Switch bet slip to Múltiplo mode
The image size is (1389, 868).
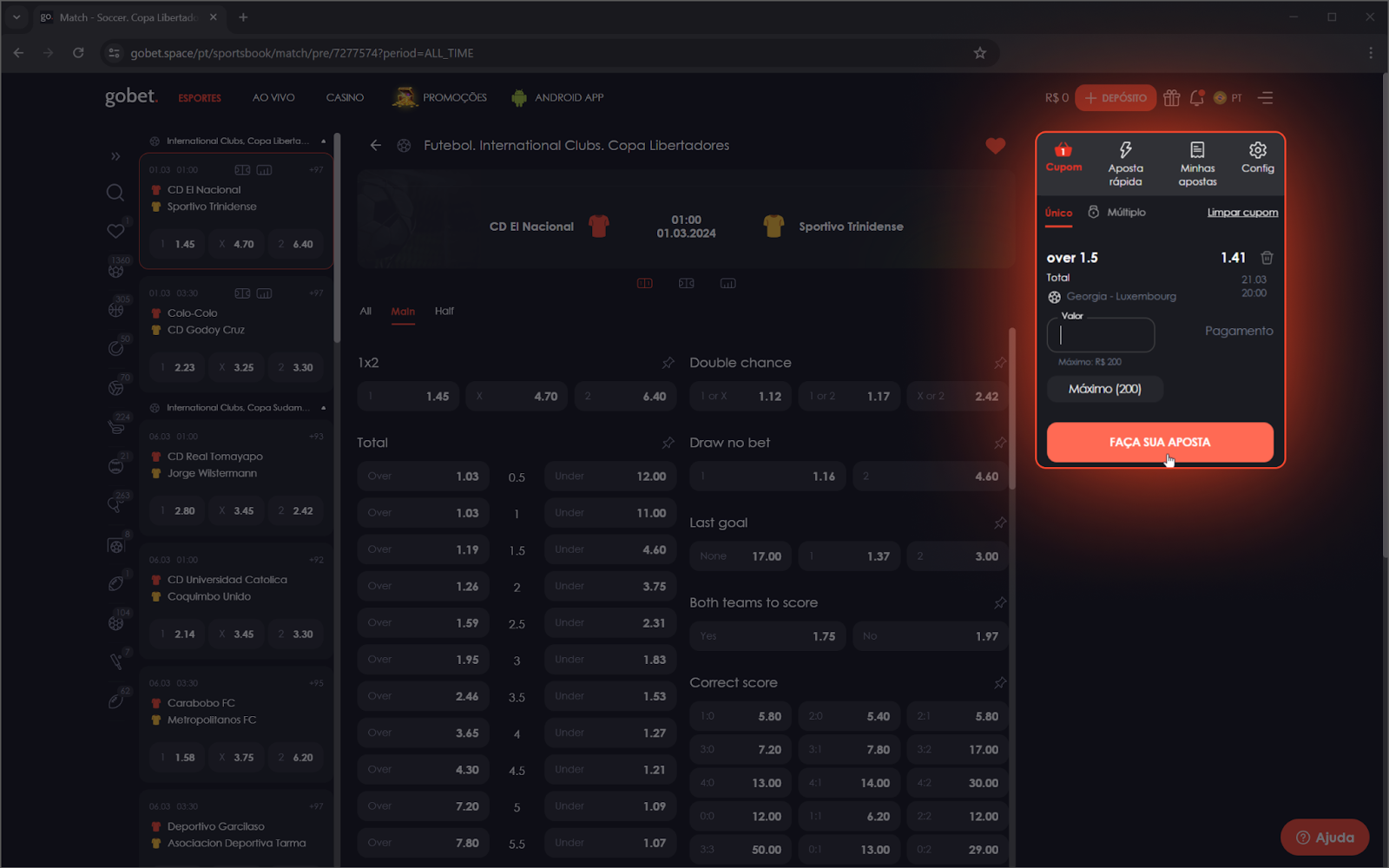pos(1117,213)
